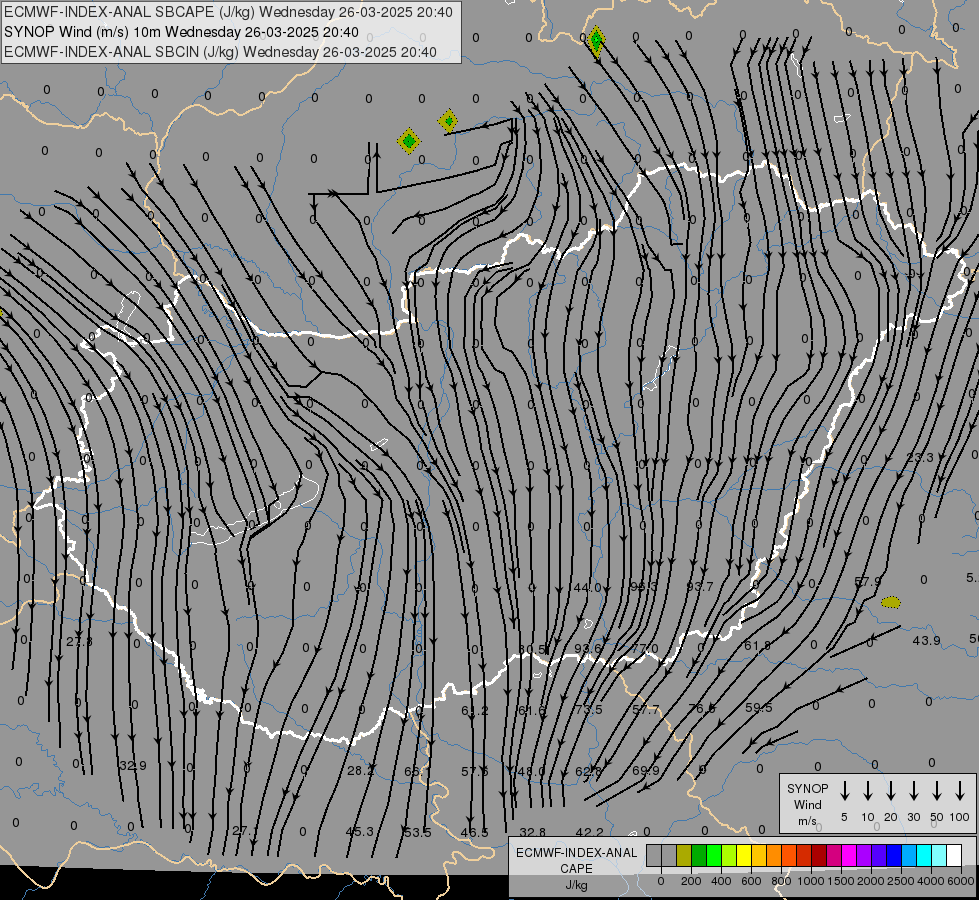Screen dimensions: 979x900
Task: Click the map value 73.5
Action: (x=589, y=710)
